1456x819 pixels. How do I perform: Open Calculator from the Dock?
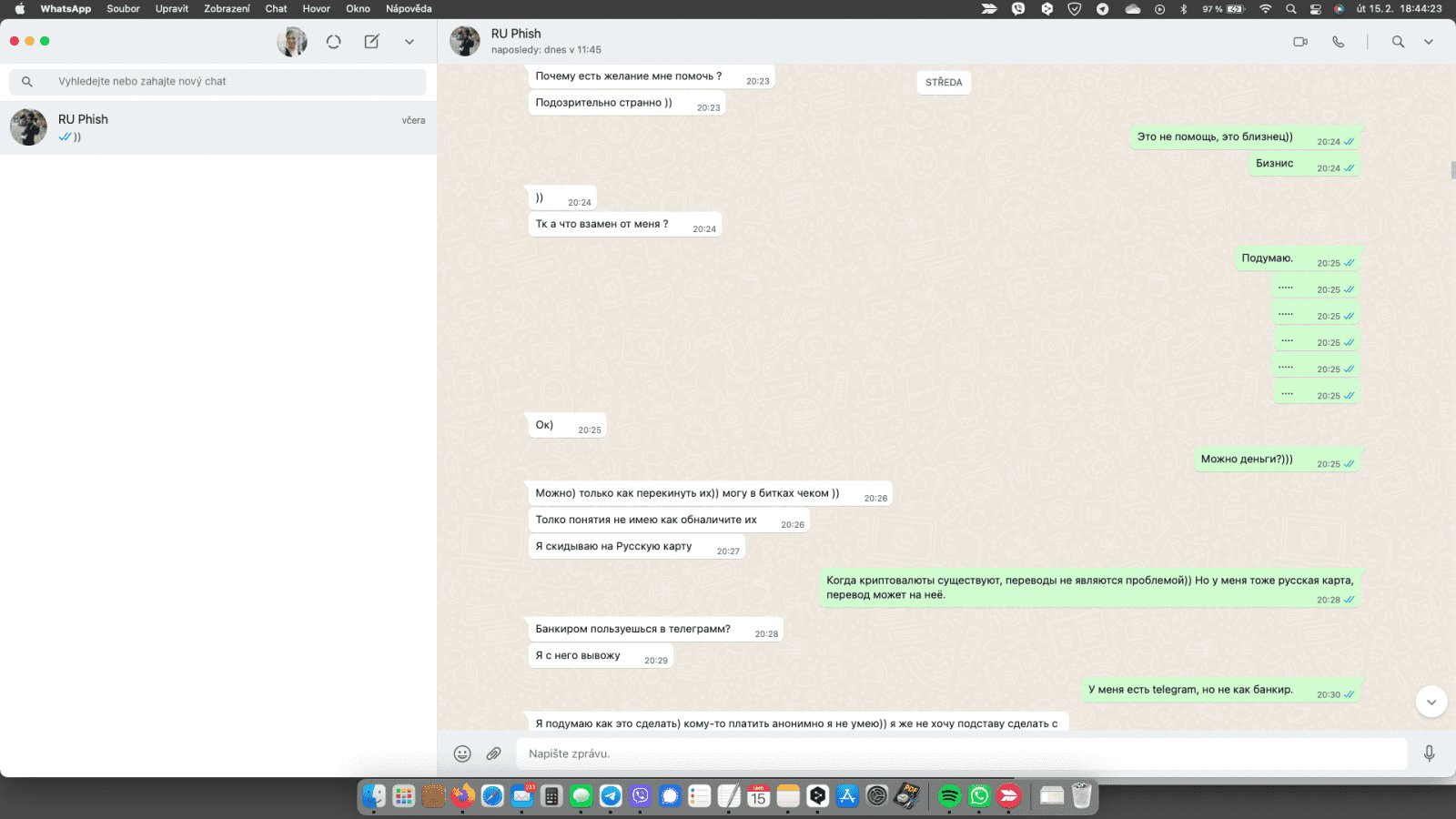point(551,796)
